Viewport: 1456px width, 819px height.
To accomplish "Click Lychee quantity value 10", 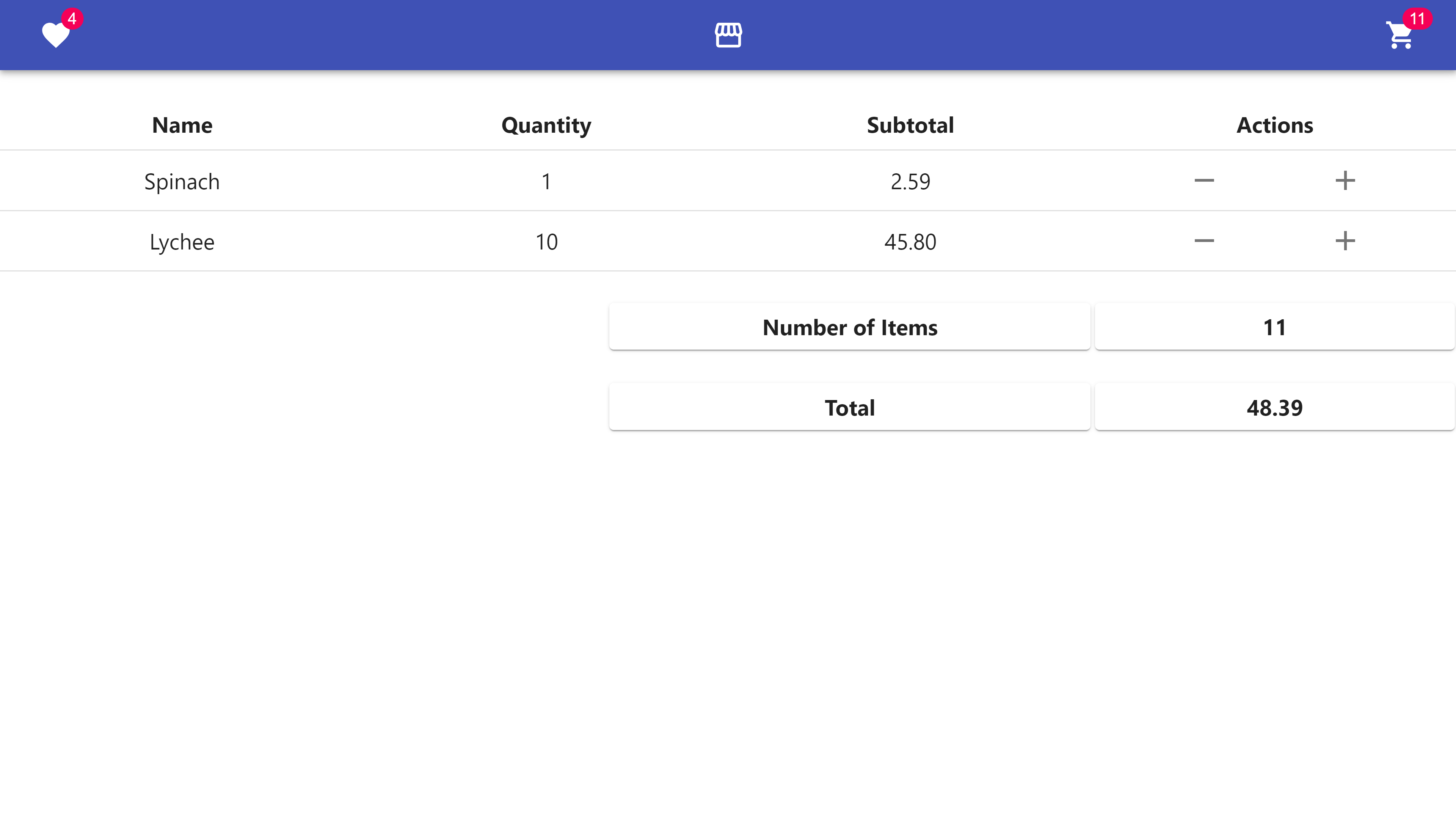I will tap(546, 242).
